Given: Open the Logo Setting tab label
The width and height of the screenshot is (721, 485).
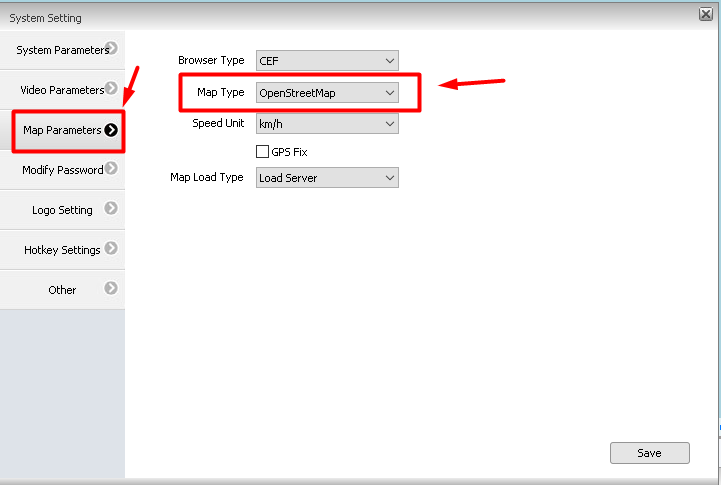Looking at the screenshot, I should (62, 210).
